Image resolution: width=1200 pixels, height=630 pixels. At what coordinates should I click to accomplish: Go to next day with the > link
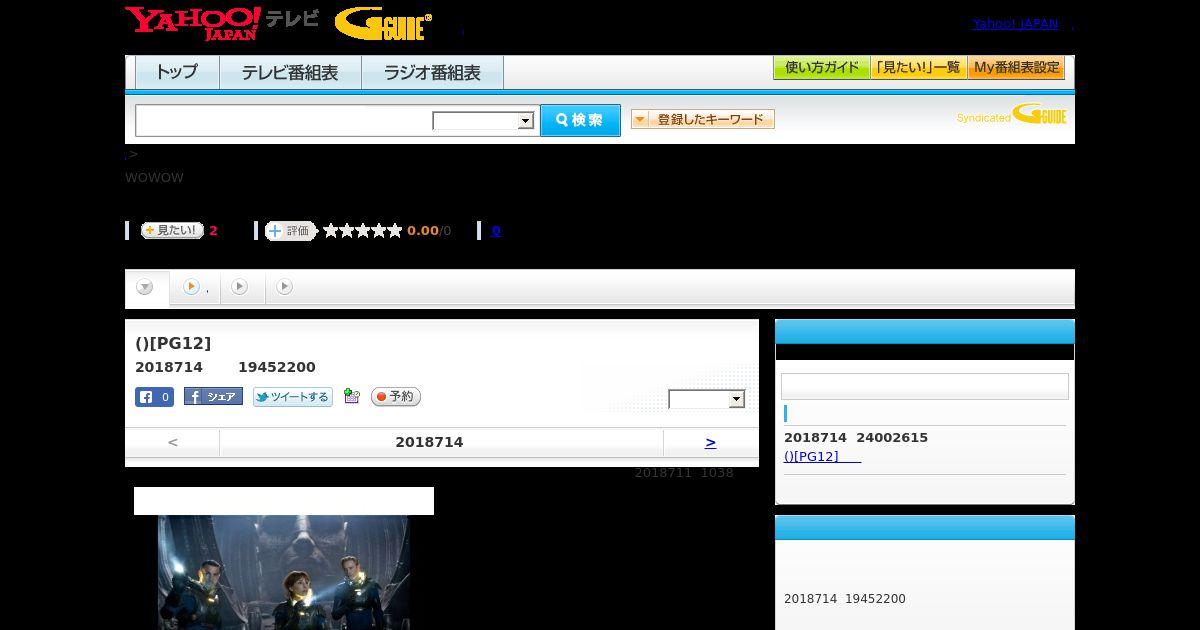(710, 442)
